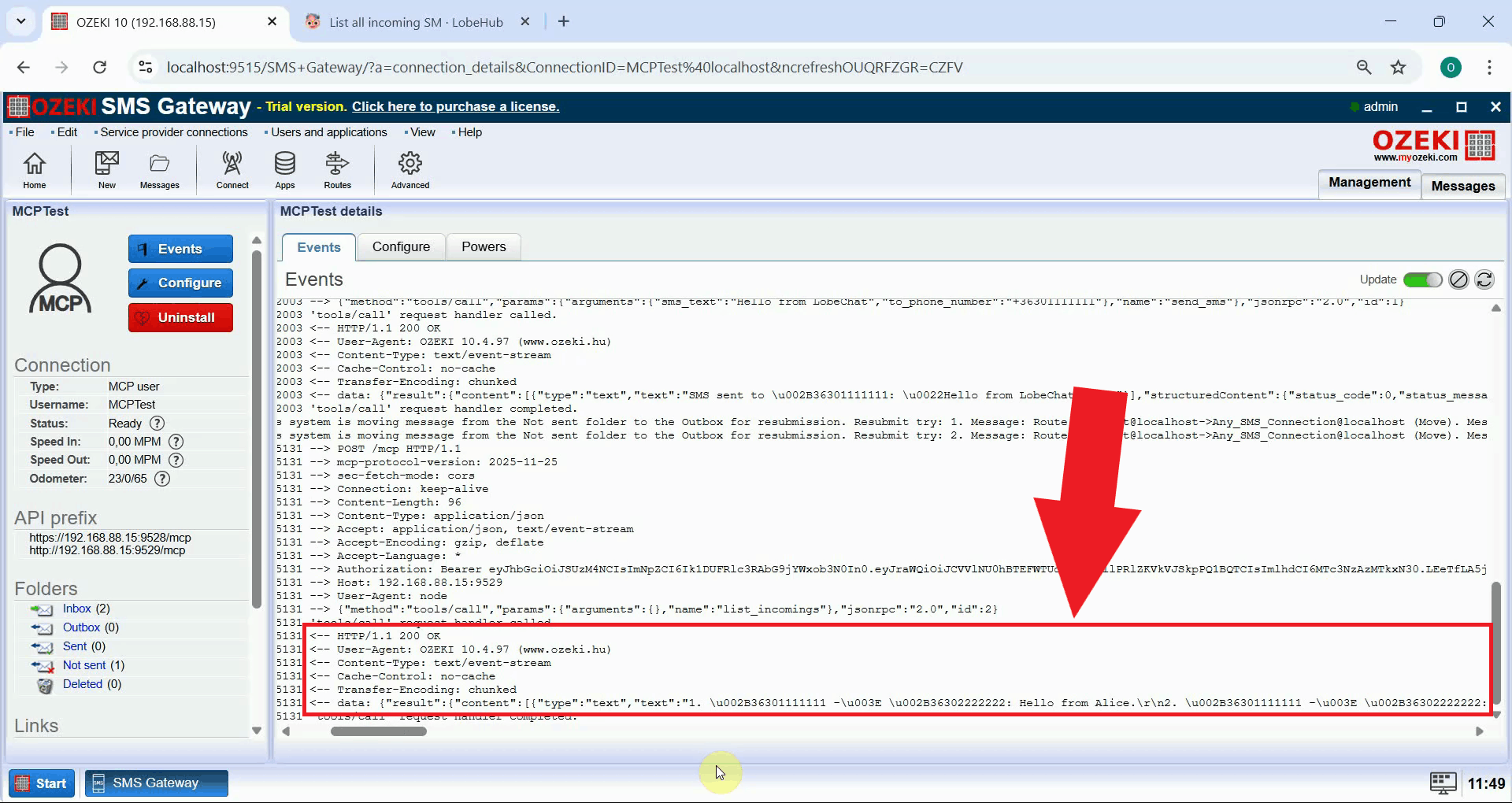The width and height of the screenshot is (1512, 803).
Task: Click the Inbox folder icon
Action: (42, 609)
